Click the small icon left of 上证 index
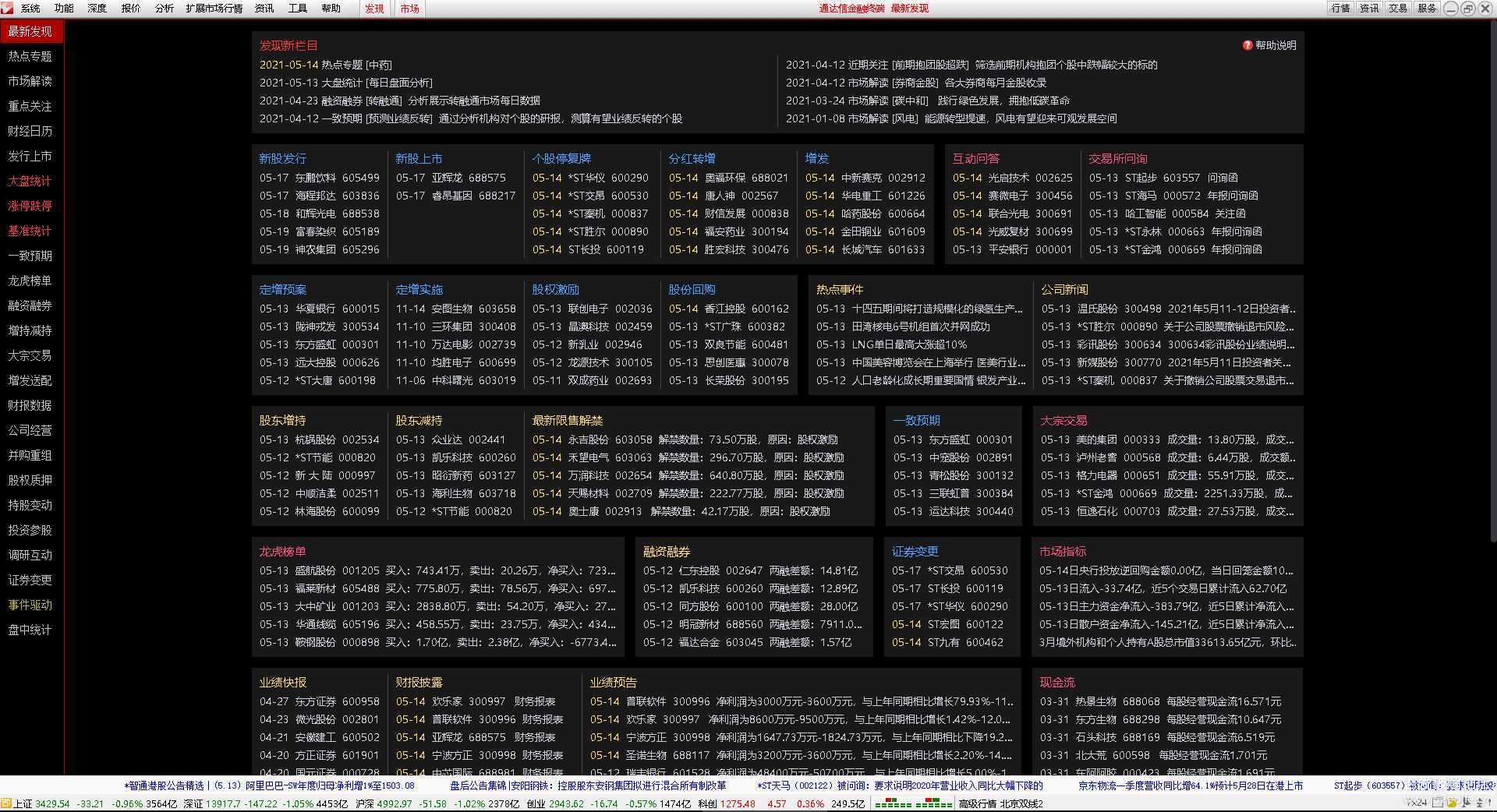The image size is (1497, 812). [6, 803]
